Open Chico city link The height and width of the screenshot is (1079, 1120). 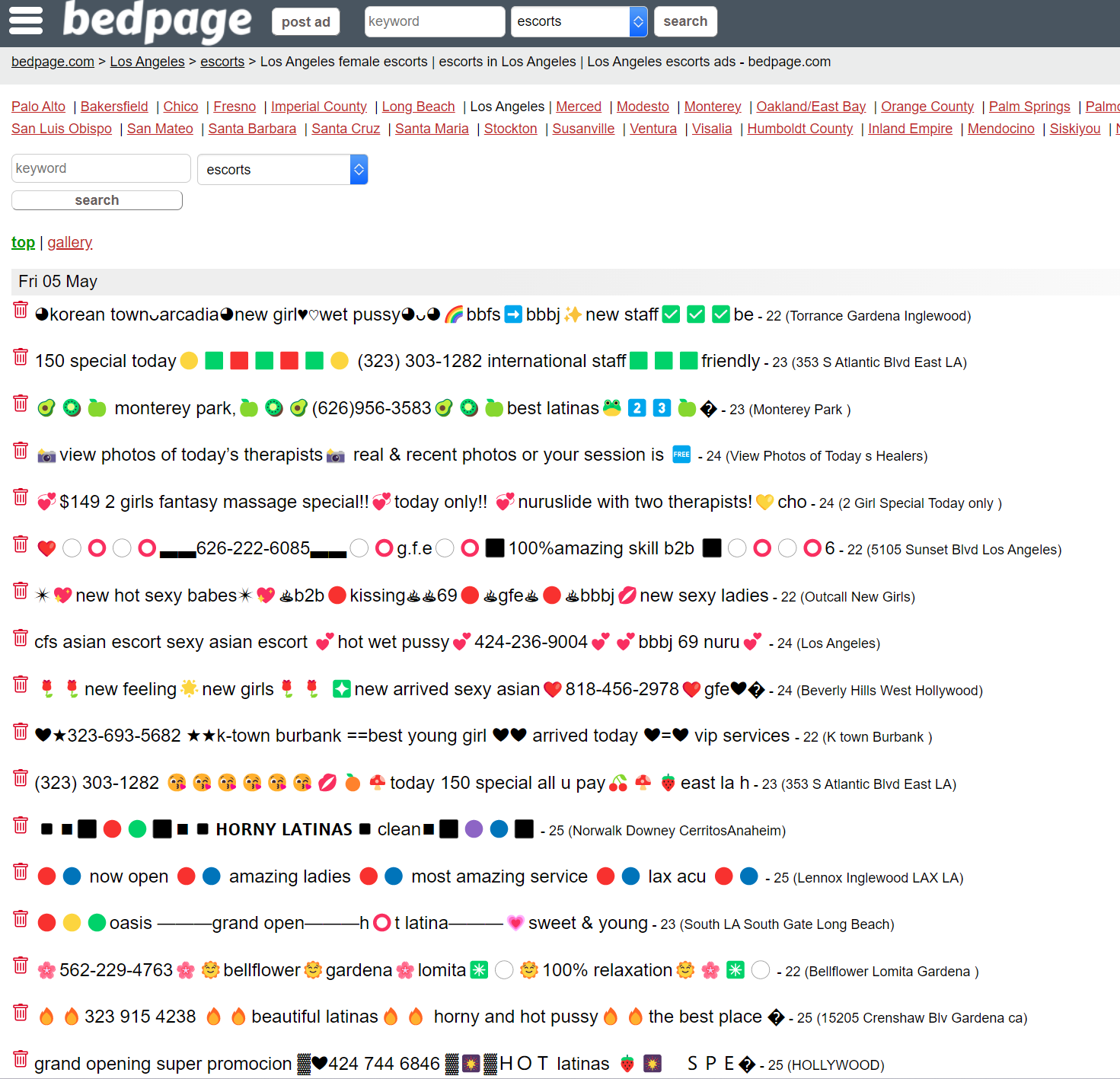[x=180, y=107]
